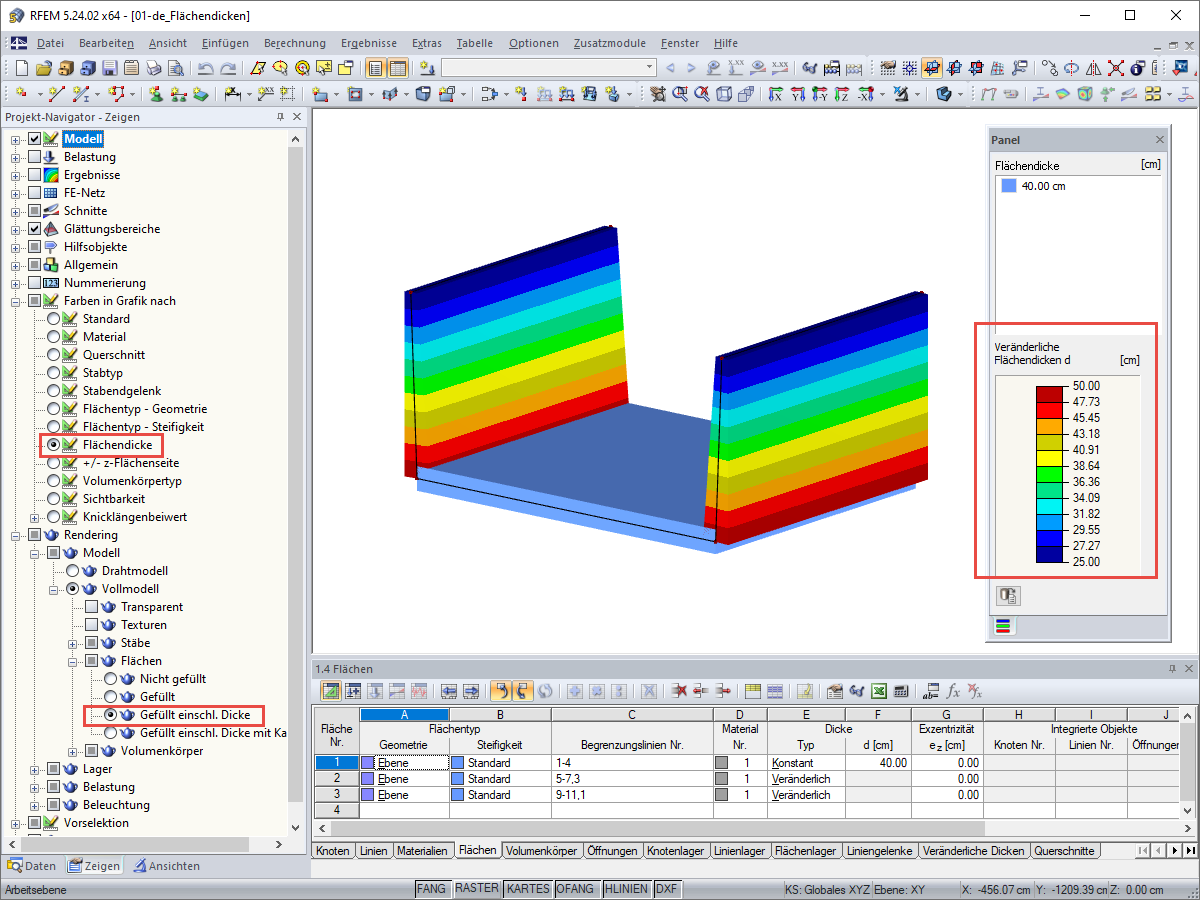Click the Print icon in the toolbar

click(152, 68)
